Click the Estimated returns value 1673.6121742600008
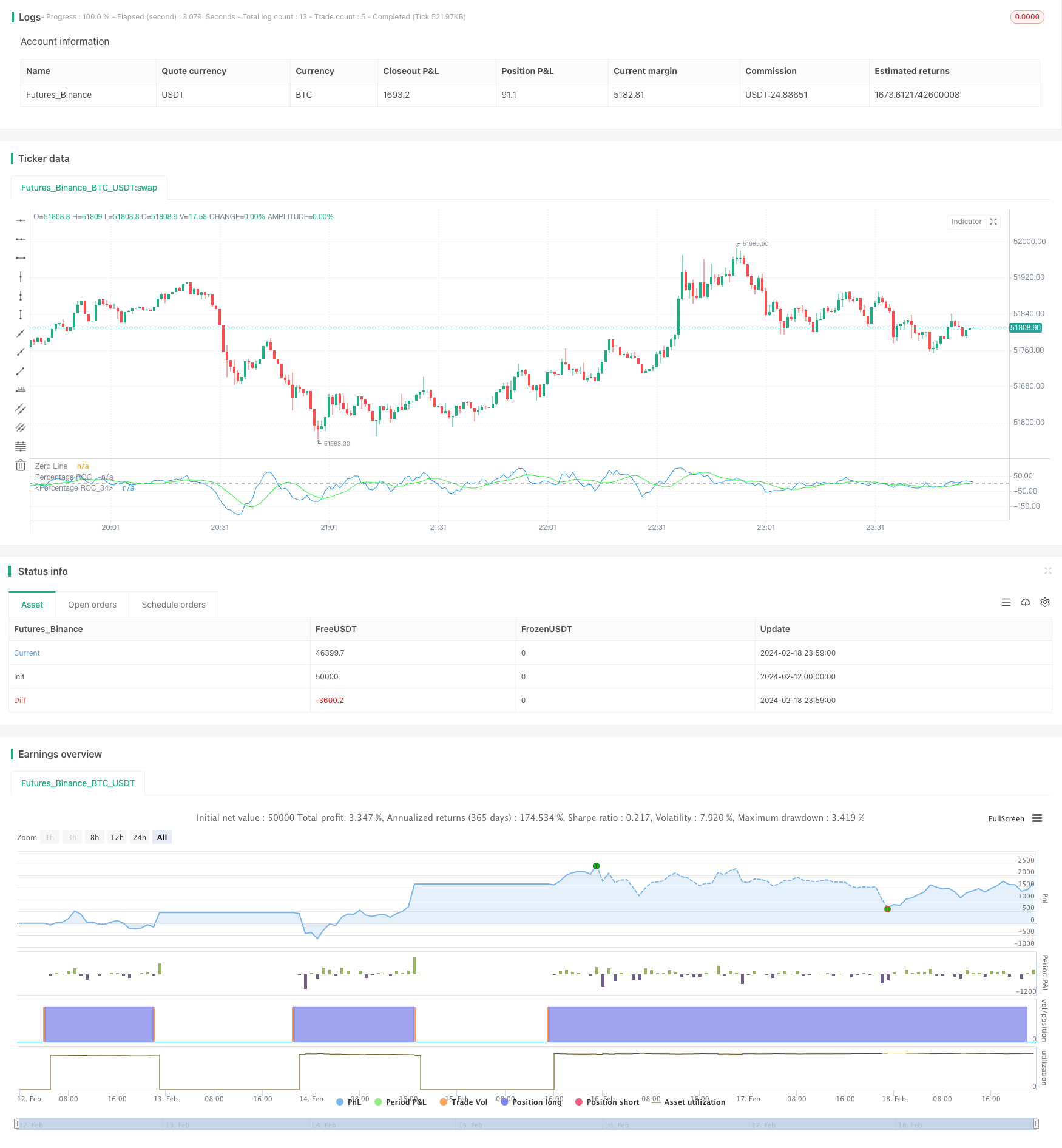1062x1148 pixels. pos(917,95)
